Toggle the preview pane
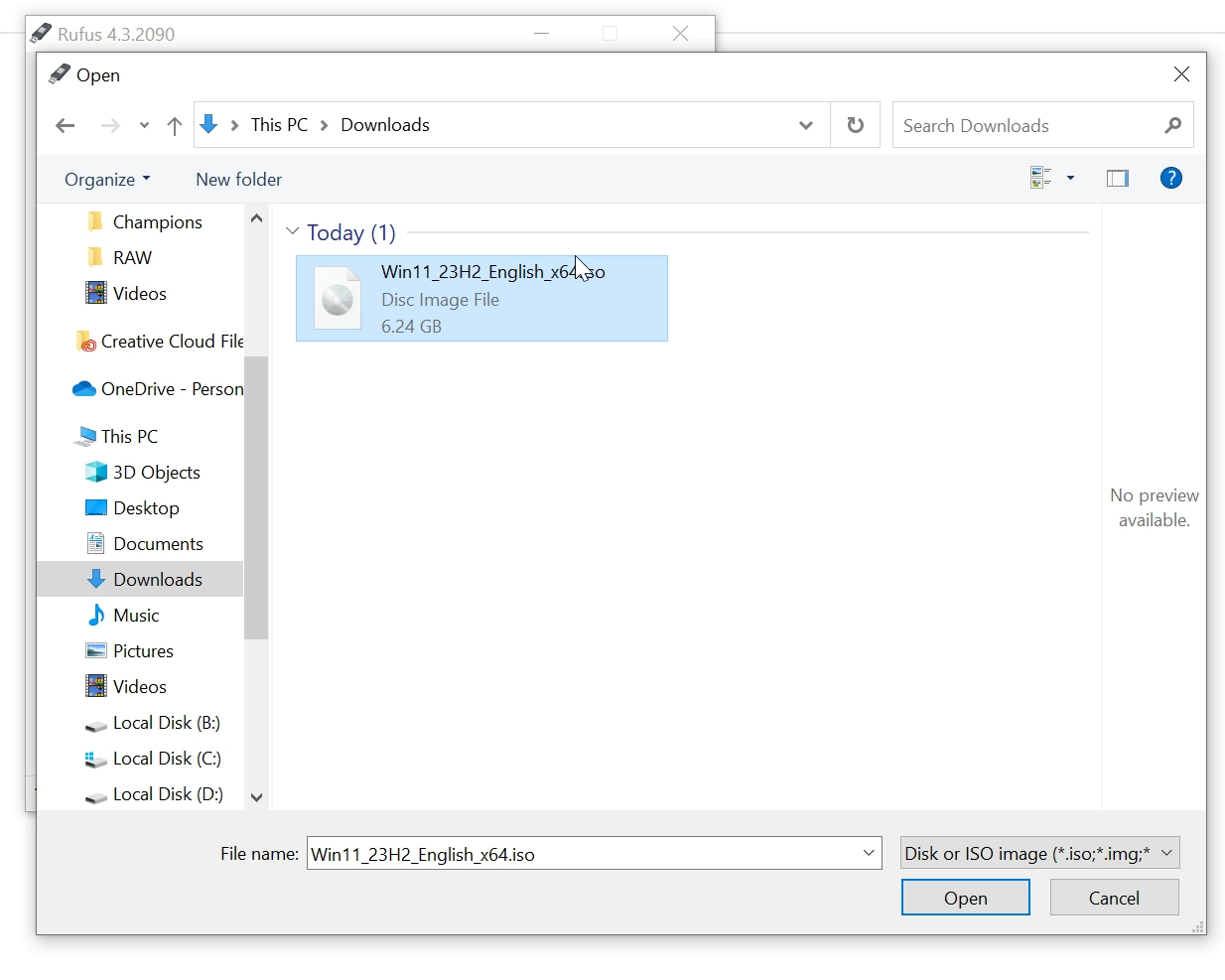The image size is (1225, 980). tap(1118, 179)
